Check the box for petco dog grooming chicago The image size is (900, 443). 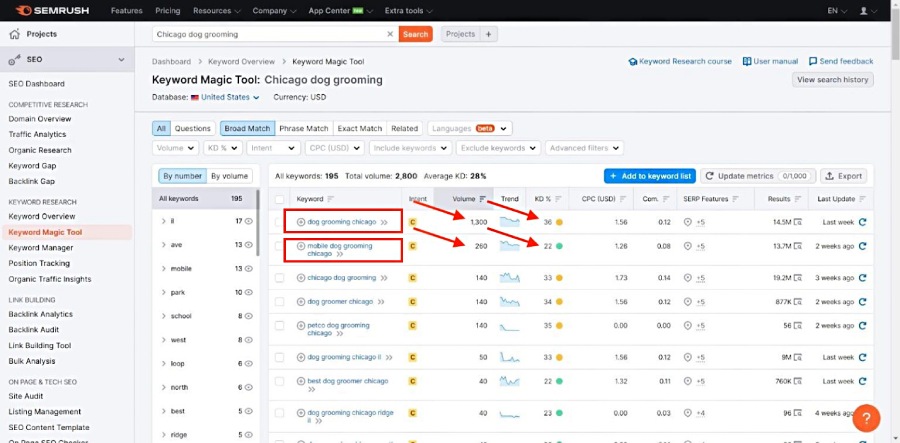[280, 325]
